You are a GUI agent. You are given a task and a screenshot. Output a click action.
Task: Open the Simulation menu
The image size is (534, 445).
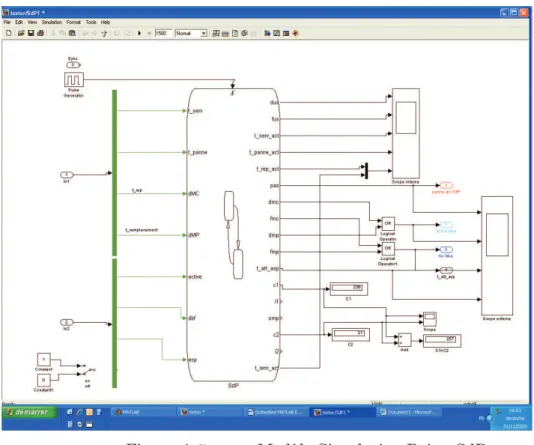tap(52, 22)
